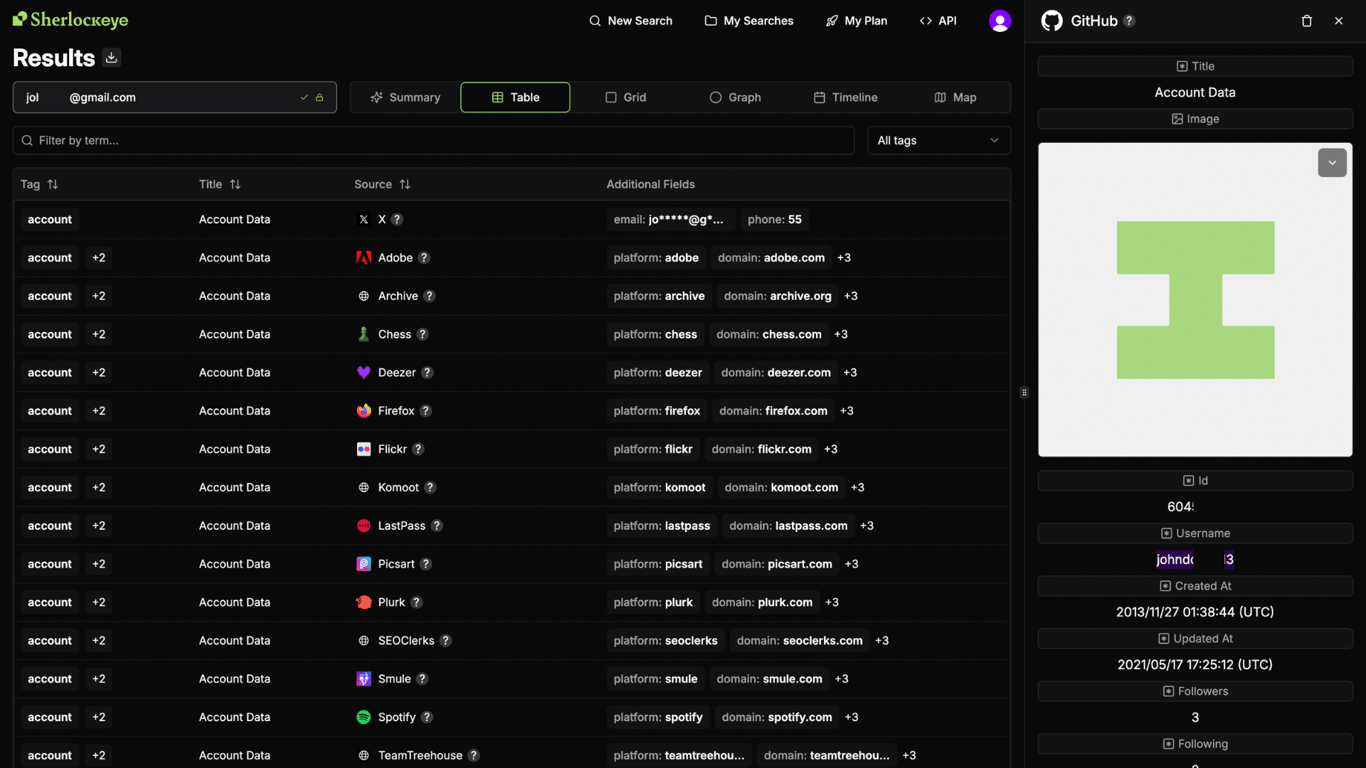Click the GitHub avatar identicon image
The image size is (1366, 768).
pyautogui.click(x=1195, y=300)
